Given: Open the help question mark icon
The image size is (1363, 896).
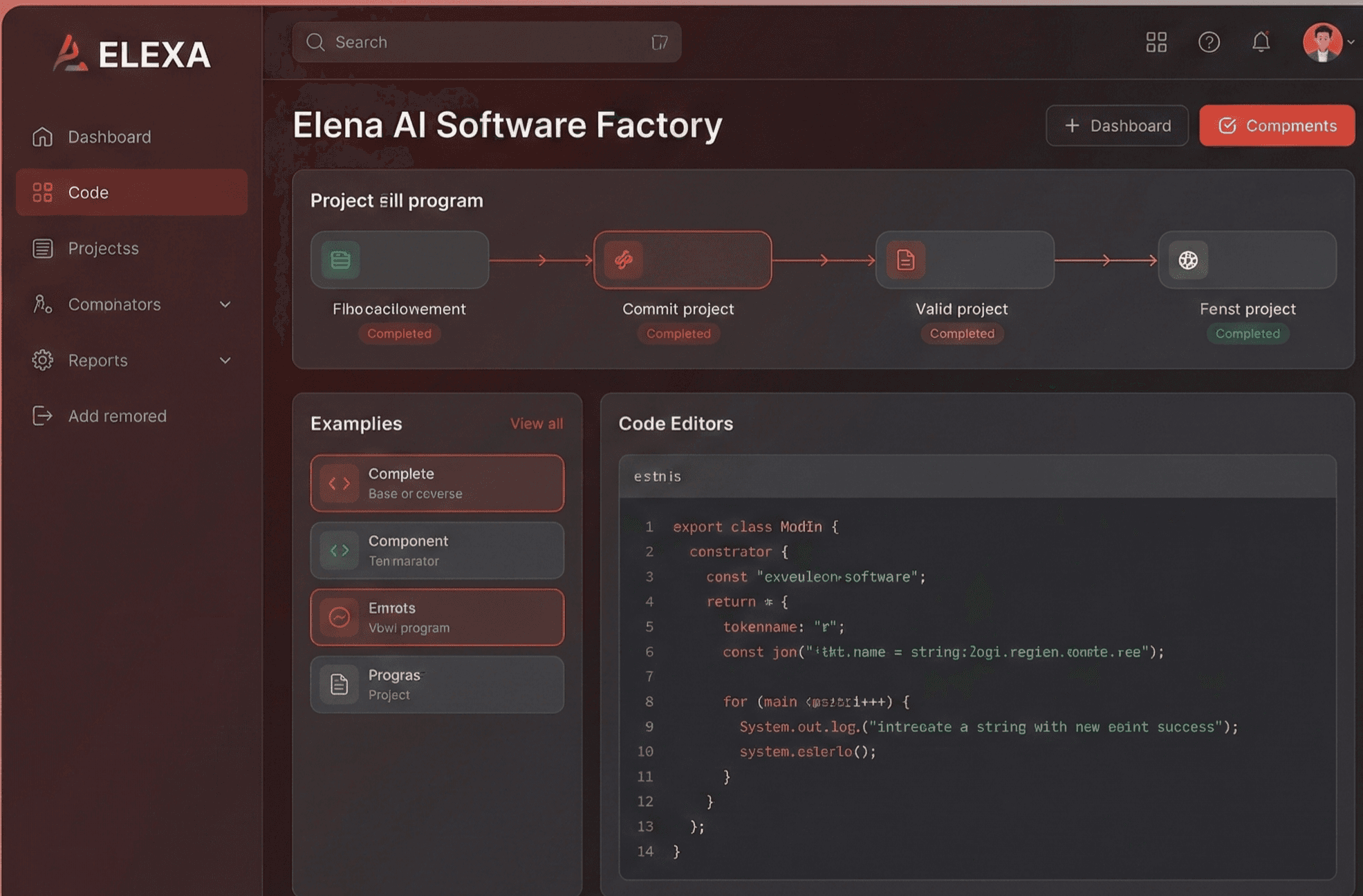Looking at the screenshot, I should pyautogui.click(x=1209, y=42).
